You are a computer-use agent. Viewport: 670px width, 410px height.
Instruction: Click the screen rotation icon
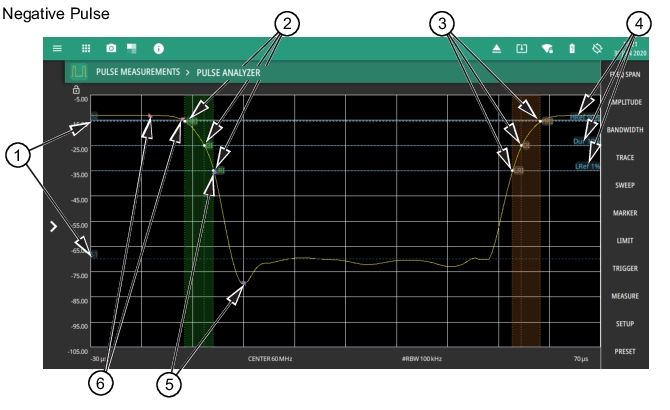point(597,48)
